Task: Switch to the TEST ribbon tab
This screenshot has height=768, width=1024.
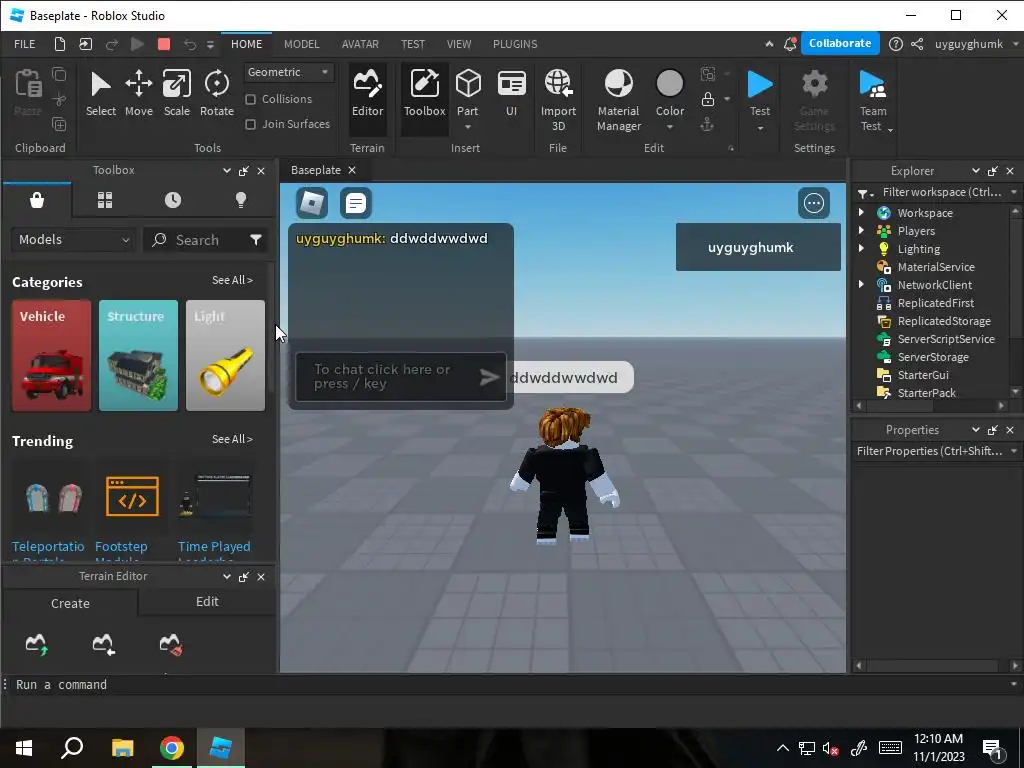Action: pos(413,44)
